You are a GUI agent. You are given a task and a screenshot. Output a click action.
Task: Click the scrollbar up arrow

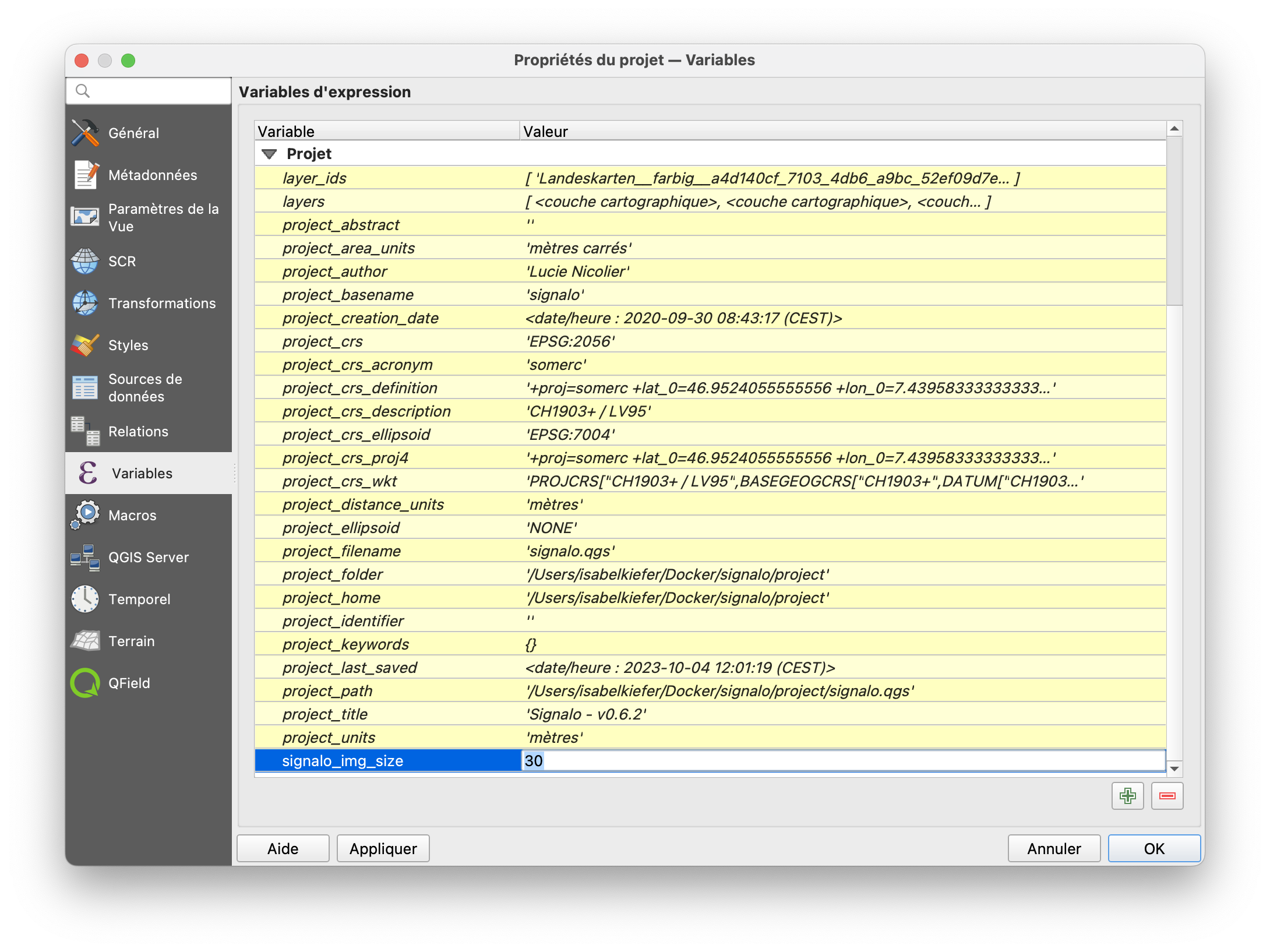[x=1174, y=129]
